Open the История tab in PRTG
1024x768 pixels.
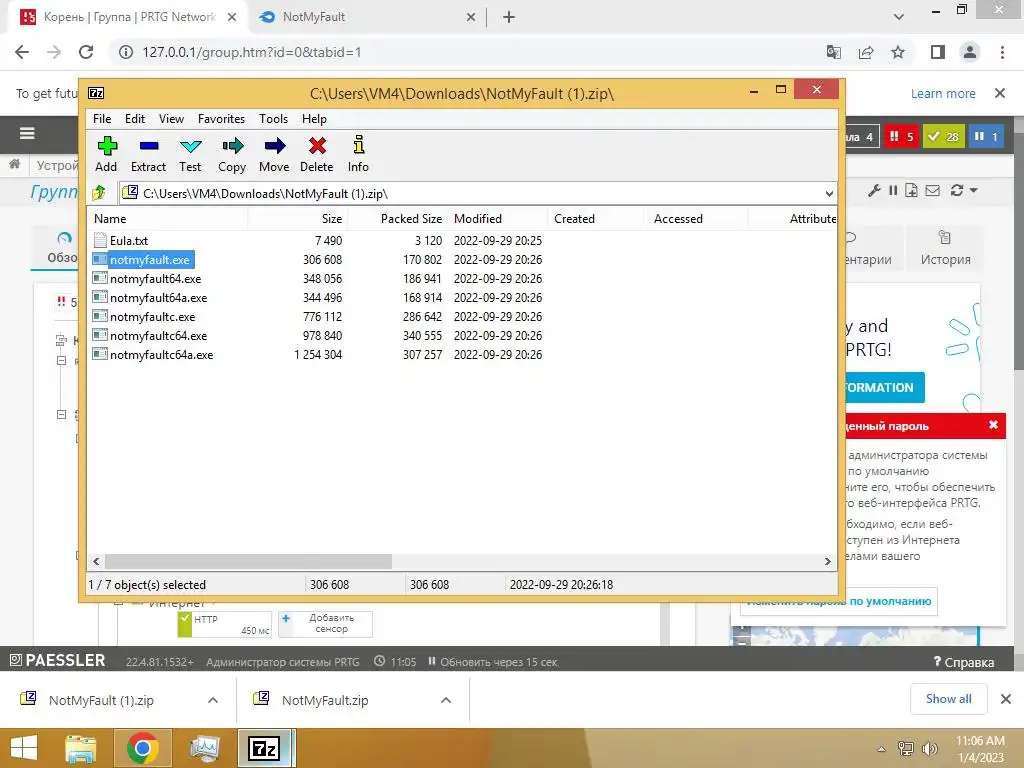(x=945, y=249)
